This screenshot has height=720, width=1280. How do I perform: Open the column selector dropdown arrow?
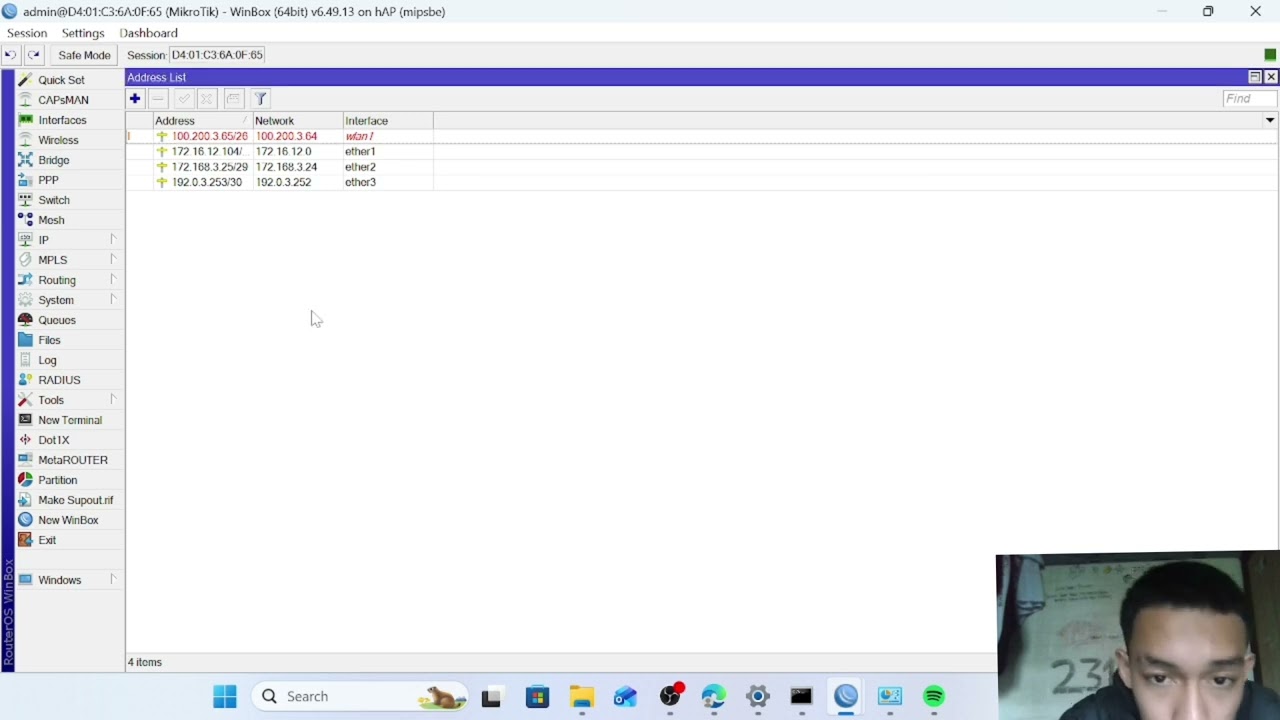click(x=1270, y=120)
